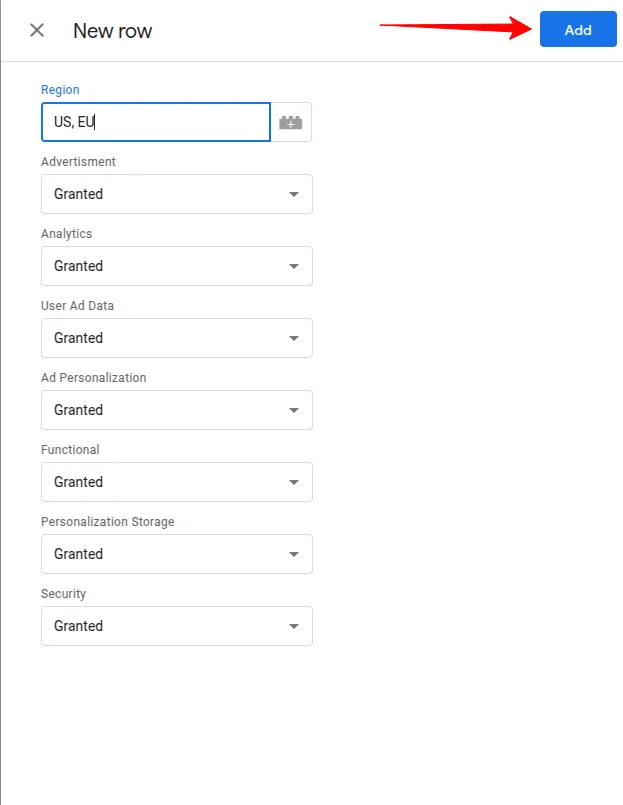Close the New row panel
The image size is (623, 805).
(x=37, y=30)
